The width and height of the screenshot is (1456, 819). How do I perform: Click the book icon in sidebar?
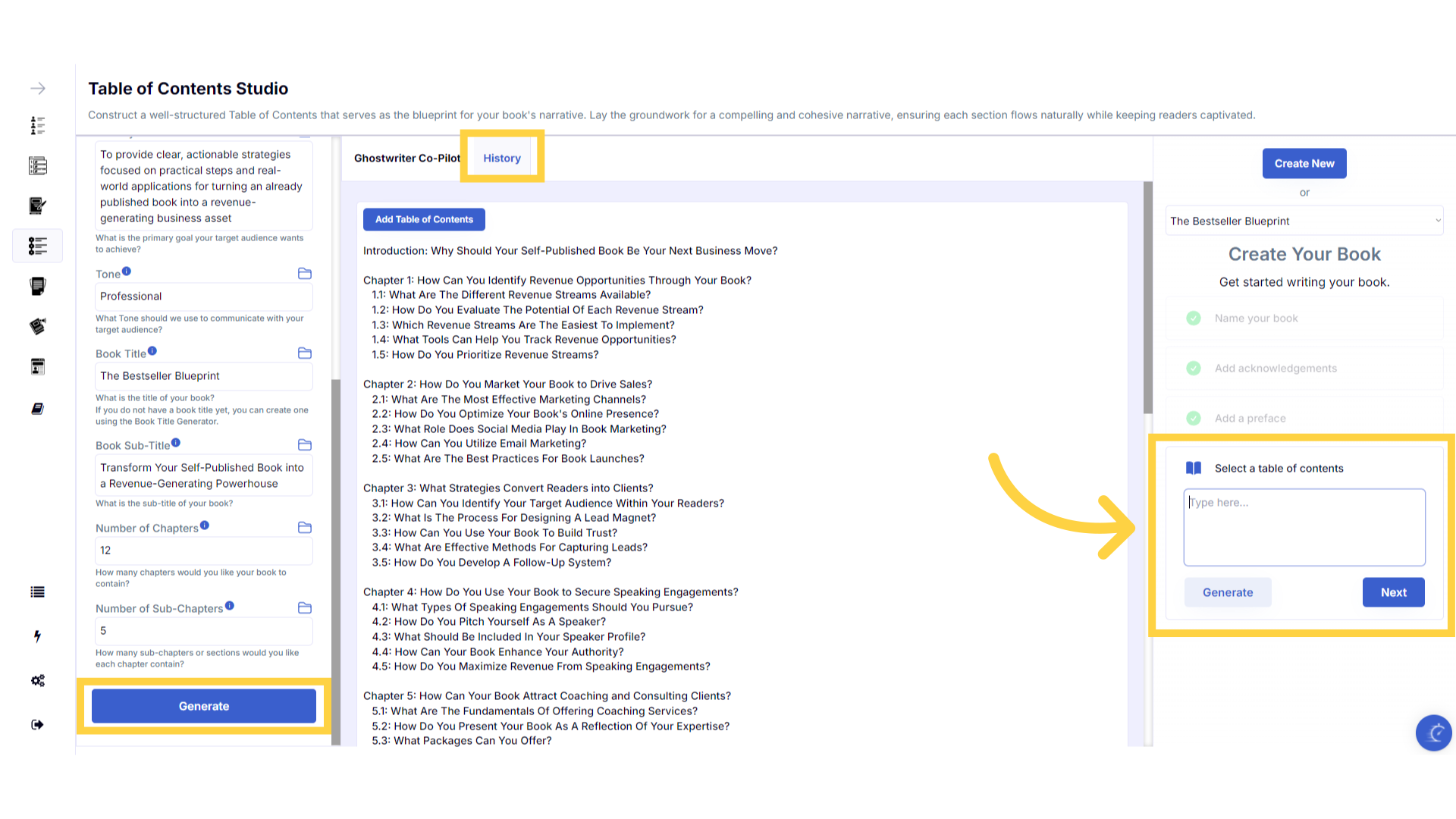[x=37, y=409]
